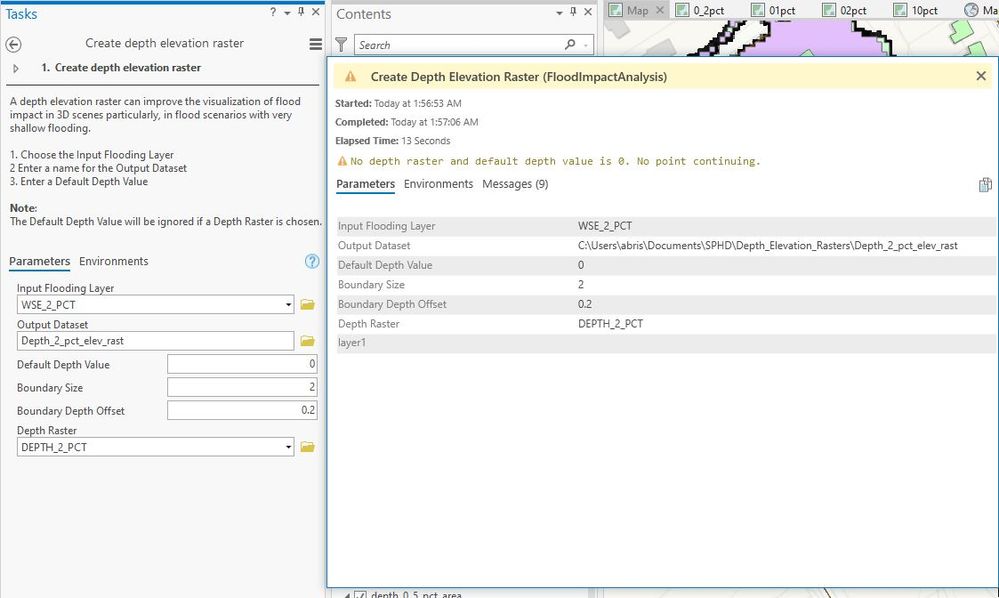
Task: Switch to the 0_2pct view tab
Action: click(700, 10)
